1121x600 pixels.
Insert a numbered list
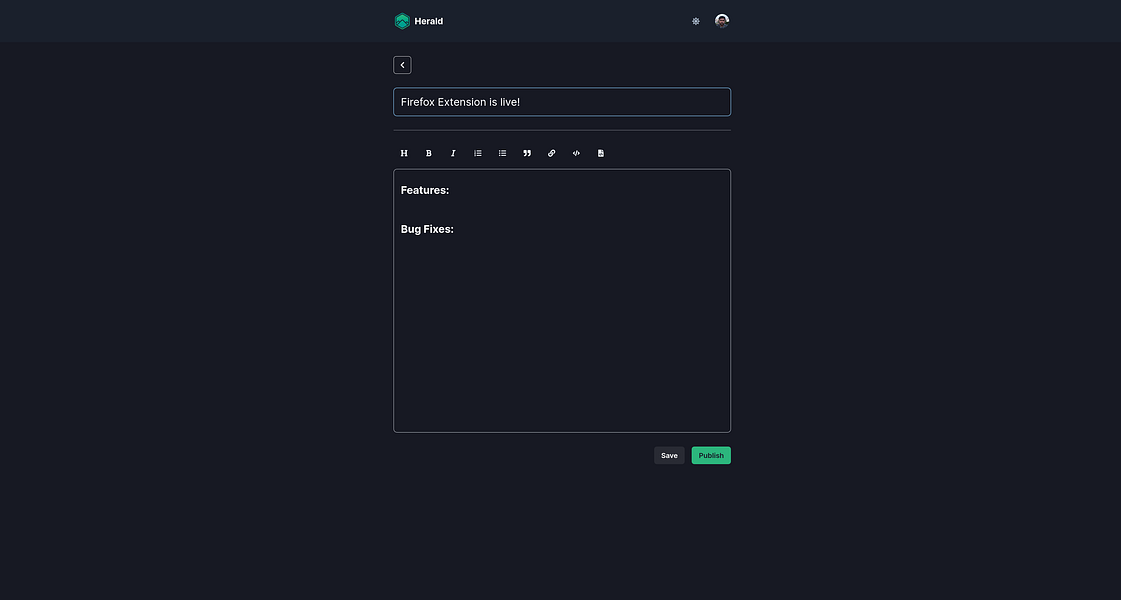click(x=478, y=153)
